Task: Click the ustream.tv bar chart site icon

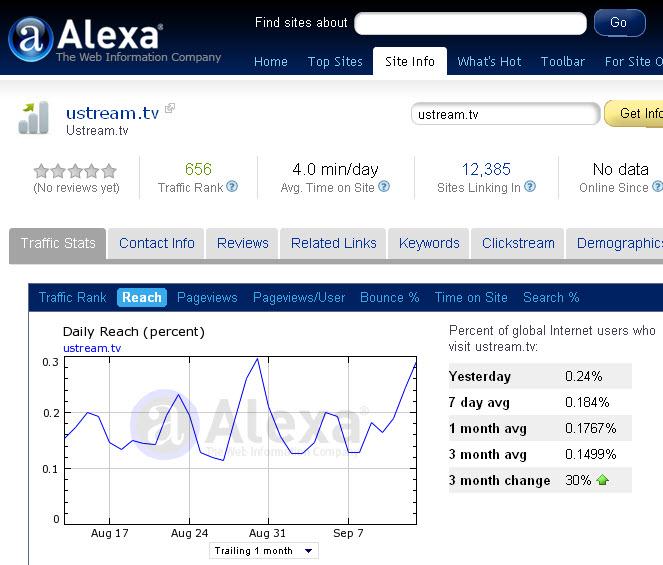Action: [33, 118]
